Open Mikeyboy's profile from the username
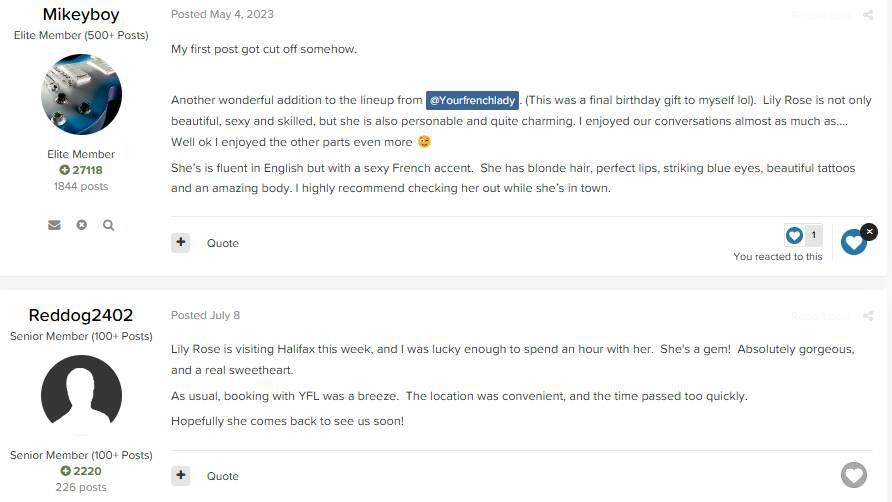The width and height of the screenshot is (892, 502). pyautogui.click(x=81, y=15)
